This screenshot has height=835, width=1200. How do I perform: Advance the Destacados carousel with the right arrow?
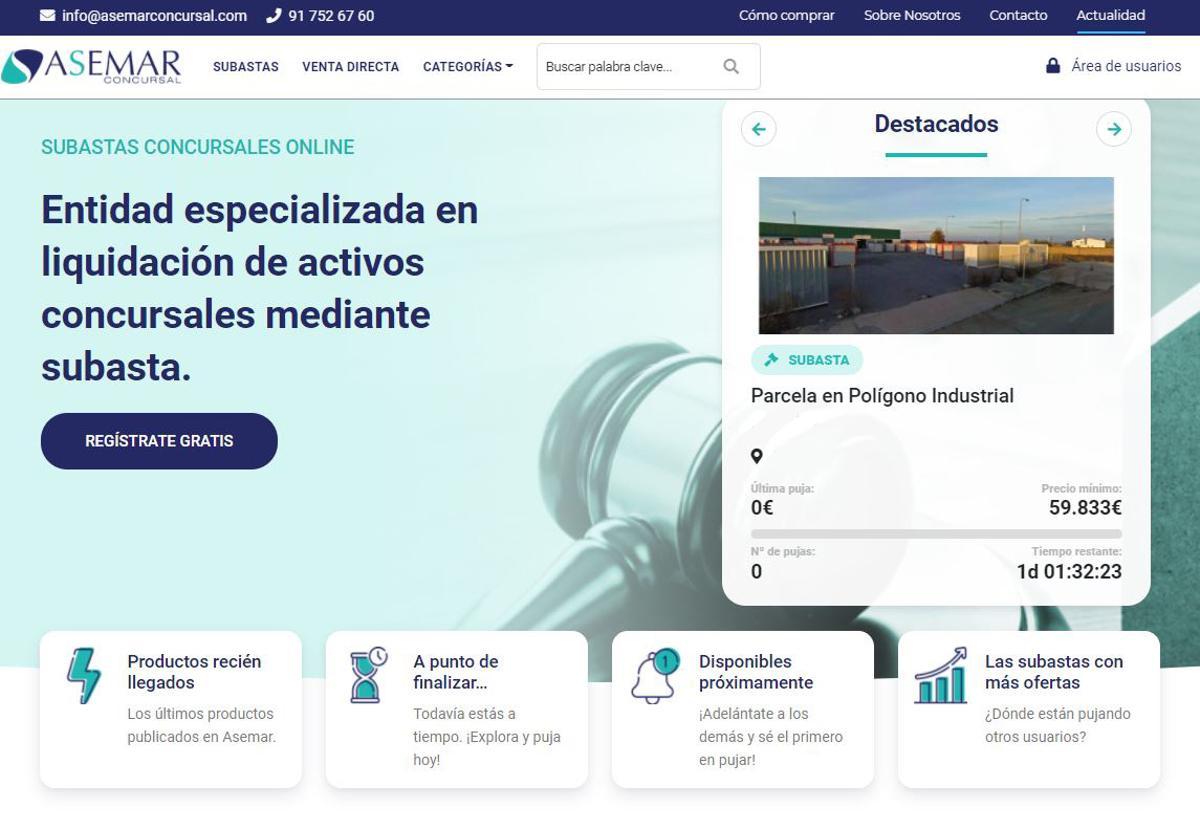click(1113, 129)
